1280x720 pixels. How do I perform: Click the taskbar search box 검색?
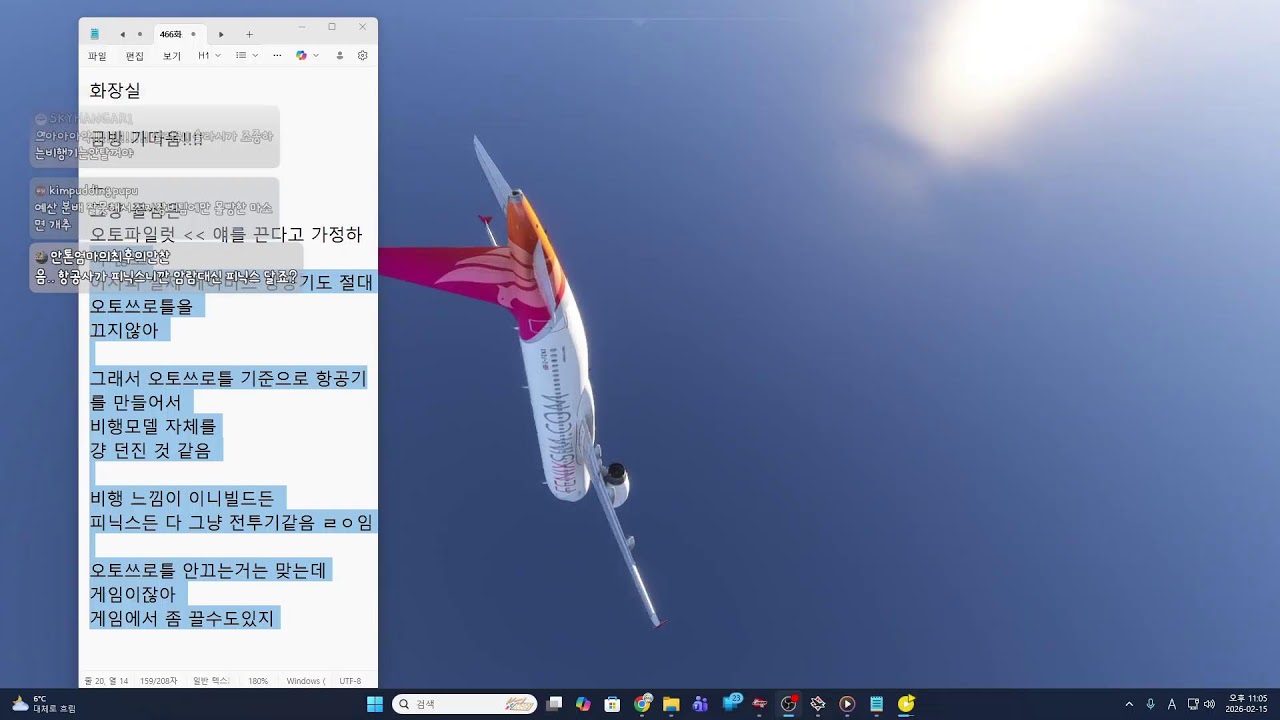pos(464,704)
